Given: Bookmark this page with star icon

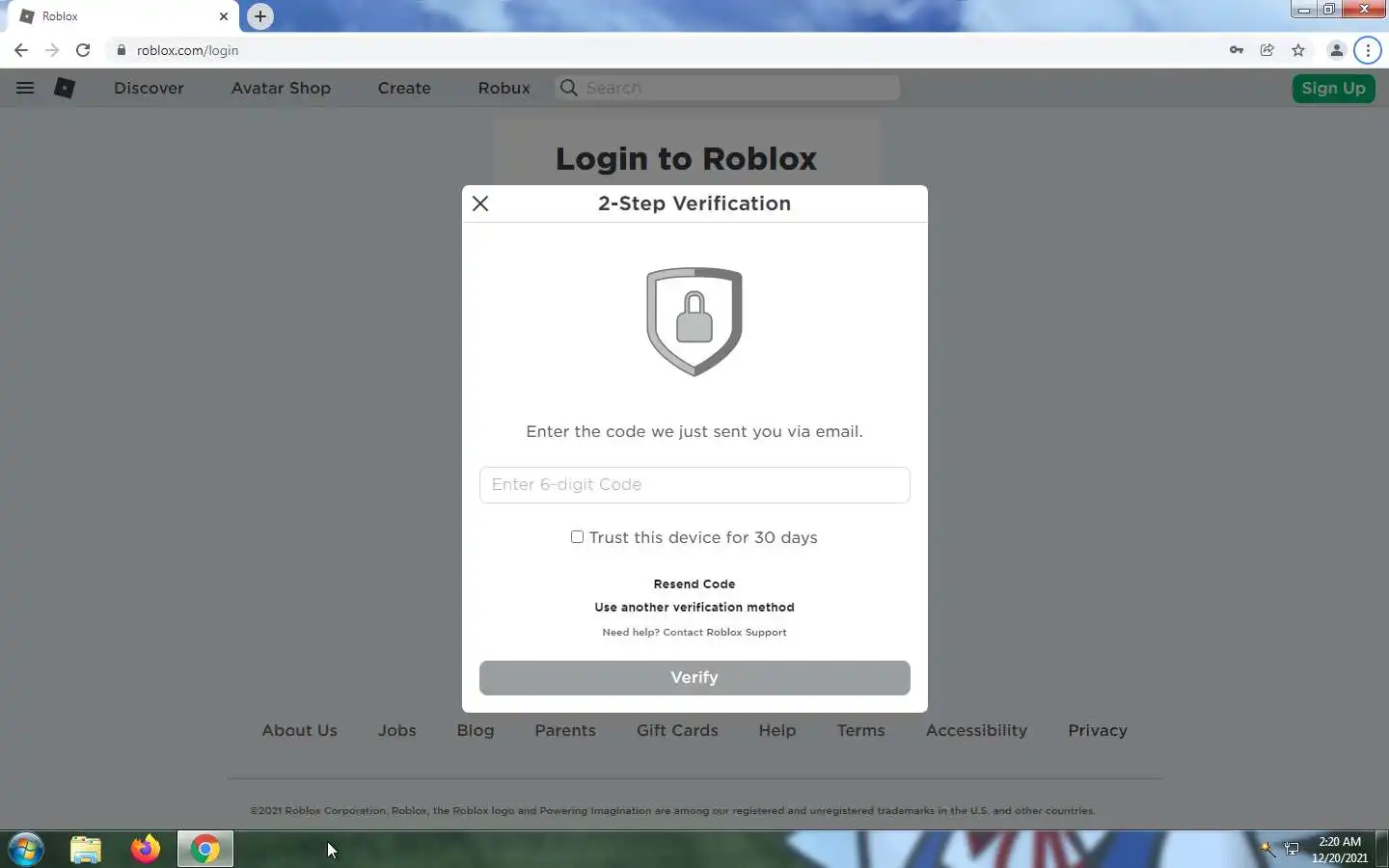Looking at the screenshot, I should click(x=1298, y=50).
